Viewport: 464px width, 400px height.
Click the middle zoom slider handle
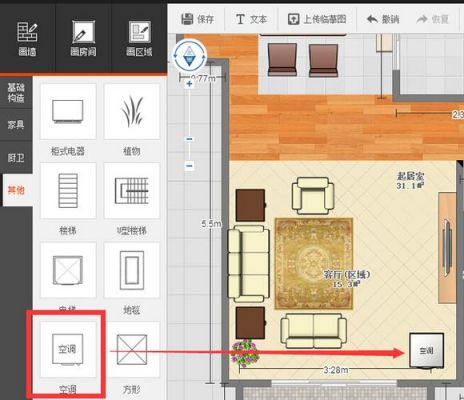(189, 139)
